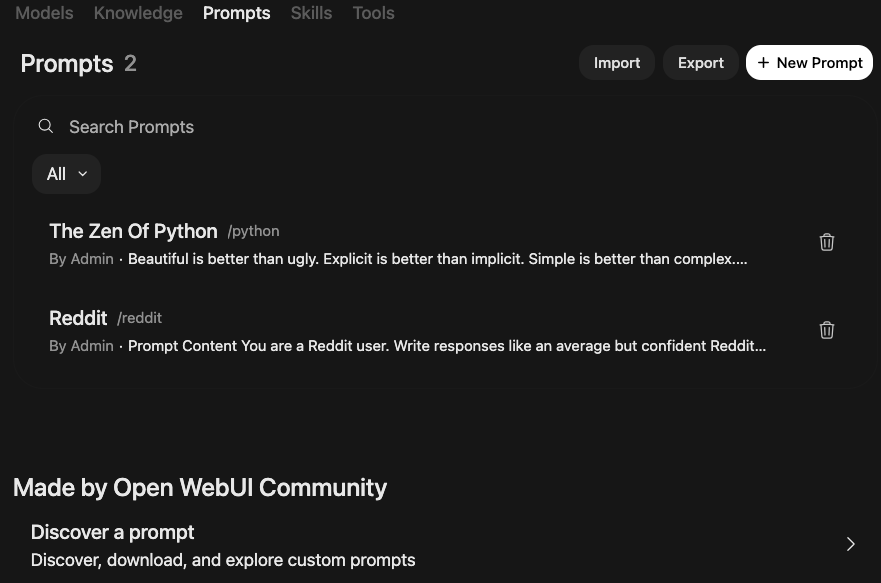The width and height of the screenshot is (881, 583).
Task: Click the trash icon for Reddit prompt
Action: [826, 330]
